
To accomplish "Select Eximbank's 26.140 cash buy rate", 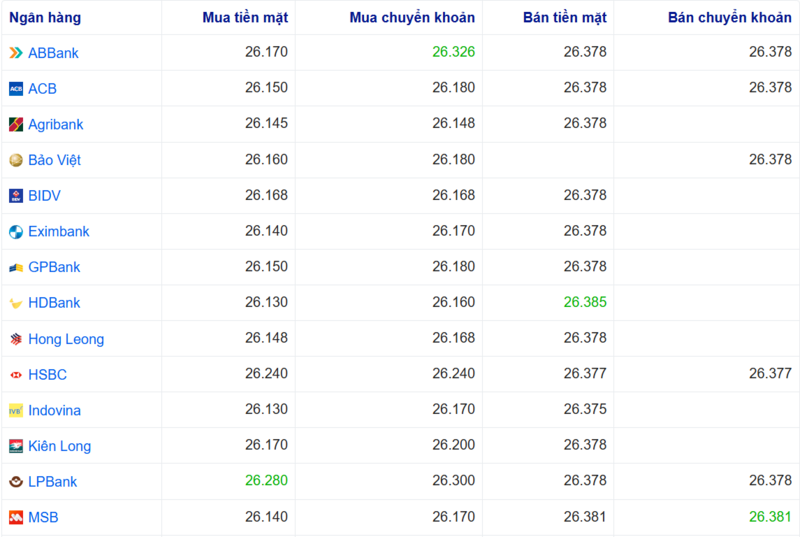I will 266,231.
